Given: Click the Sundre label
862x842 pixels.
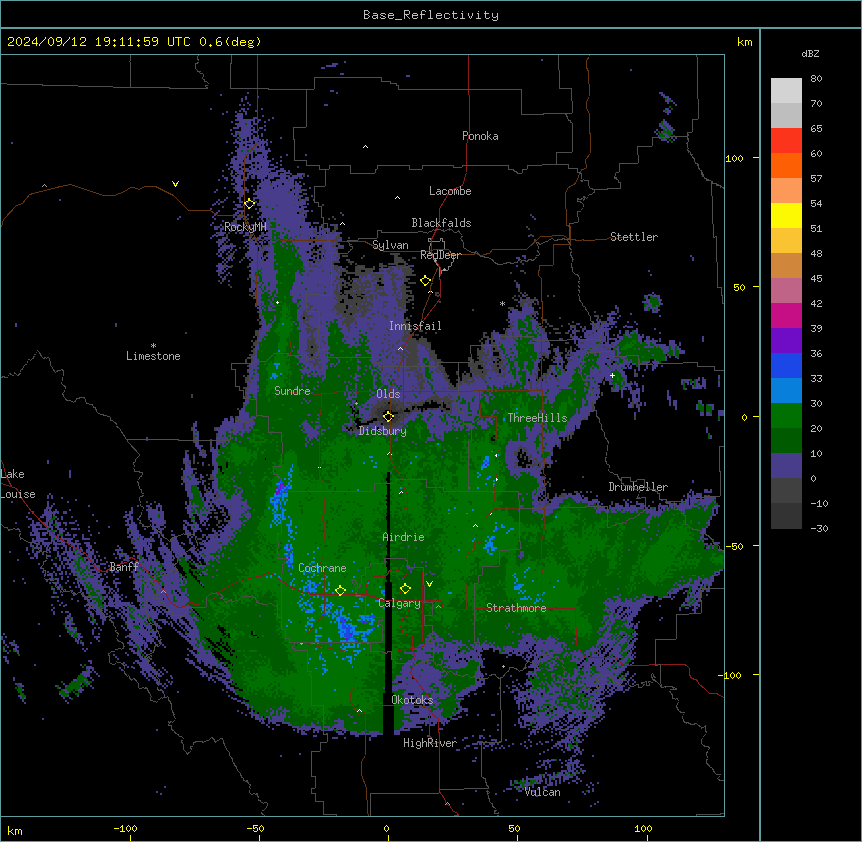Looking at the screenshot, I should click(292, 391).
